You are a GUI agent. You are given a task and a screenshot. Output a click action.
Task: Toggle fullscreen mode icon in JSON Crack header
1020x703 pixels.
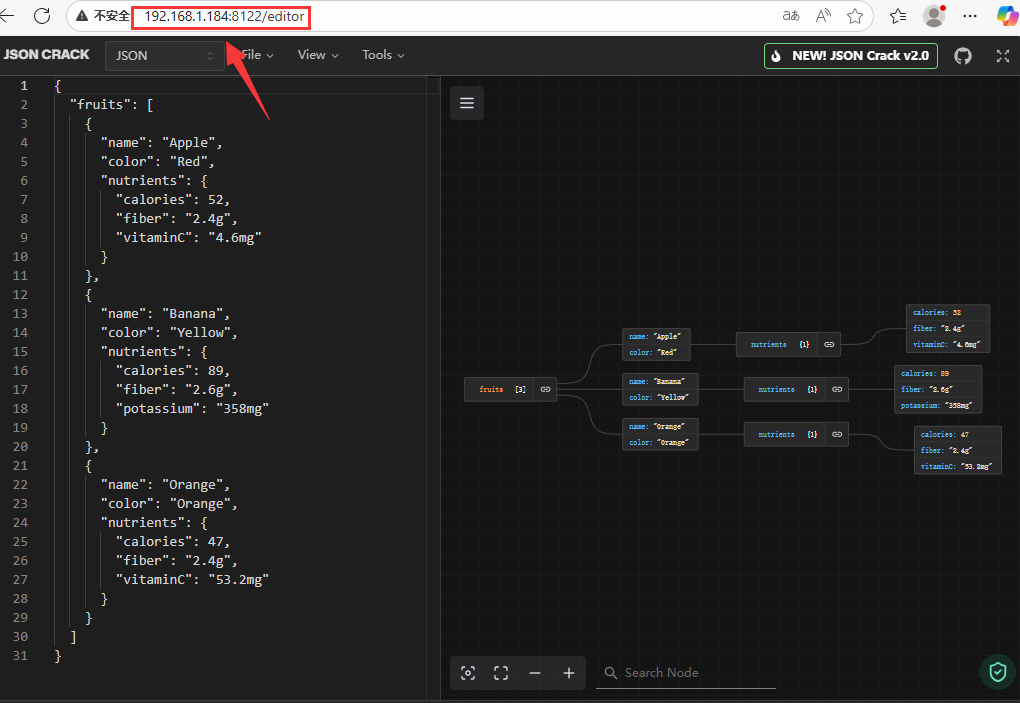(x=1002, y=56)
